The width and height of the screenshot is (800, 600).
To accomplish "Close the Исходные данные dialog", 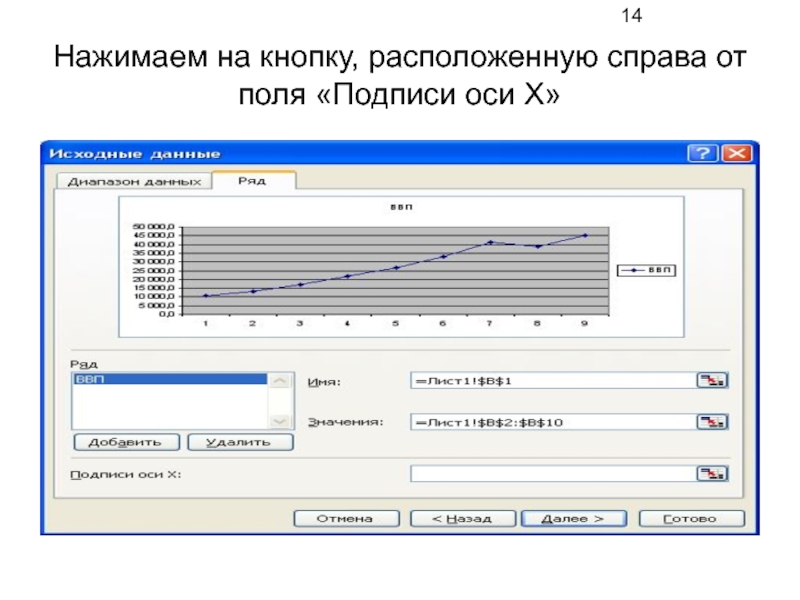I will (737, 153).
